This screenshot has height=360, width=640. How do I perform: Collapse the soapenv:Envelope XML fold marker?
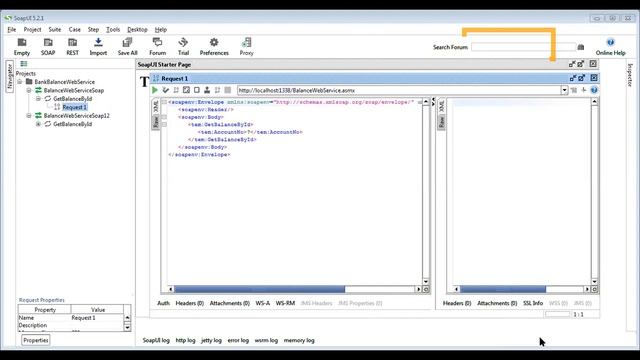click(164, 102)
